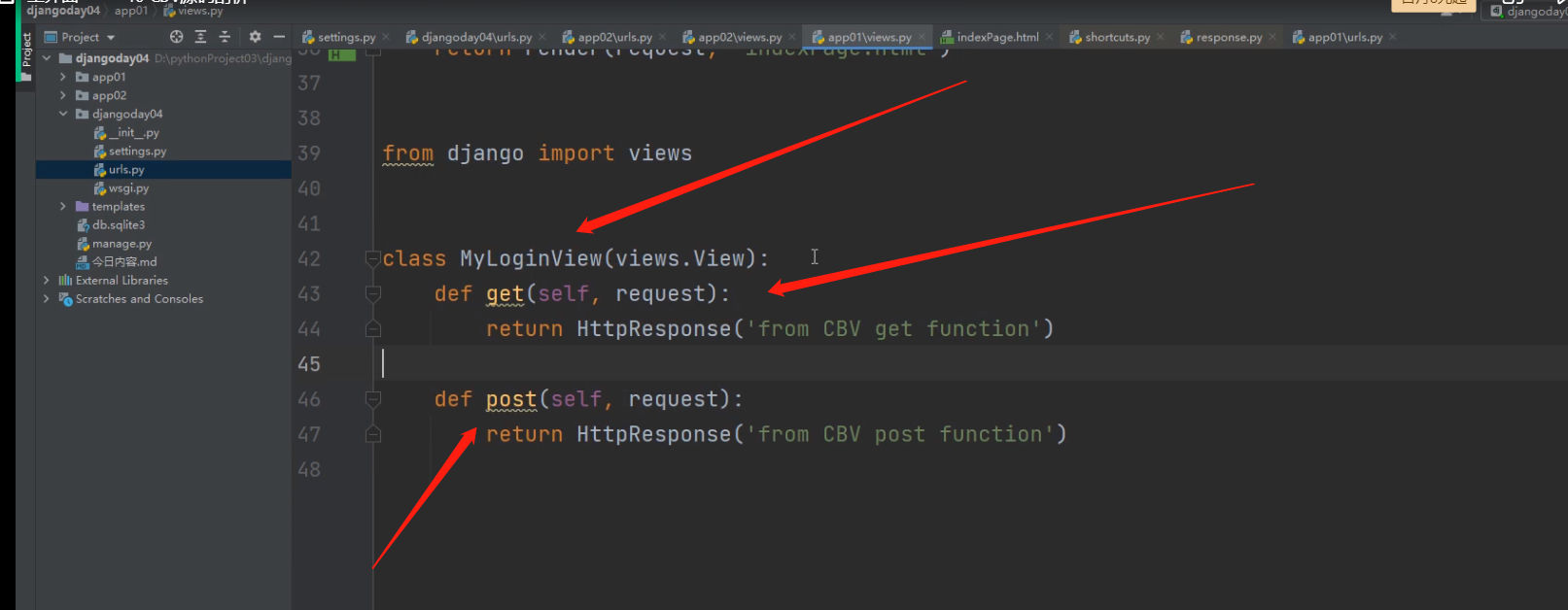This screenshot has width=1568, height=610.
Task: Click the fold end marker at line 47
Action: coord(372,434)
